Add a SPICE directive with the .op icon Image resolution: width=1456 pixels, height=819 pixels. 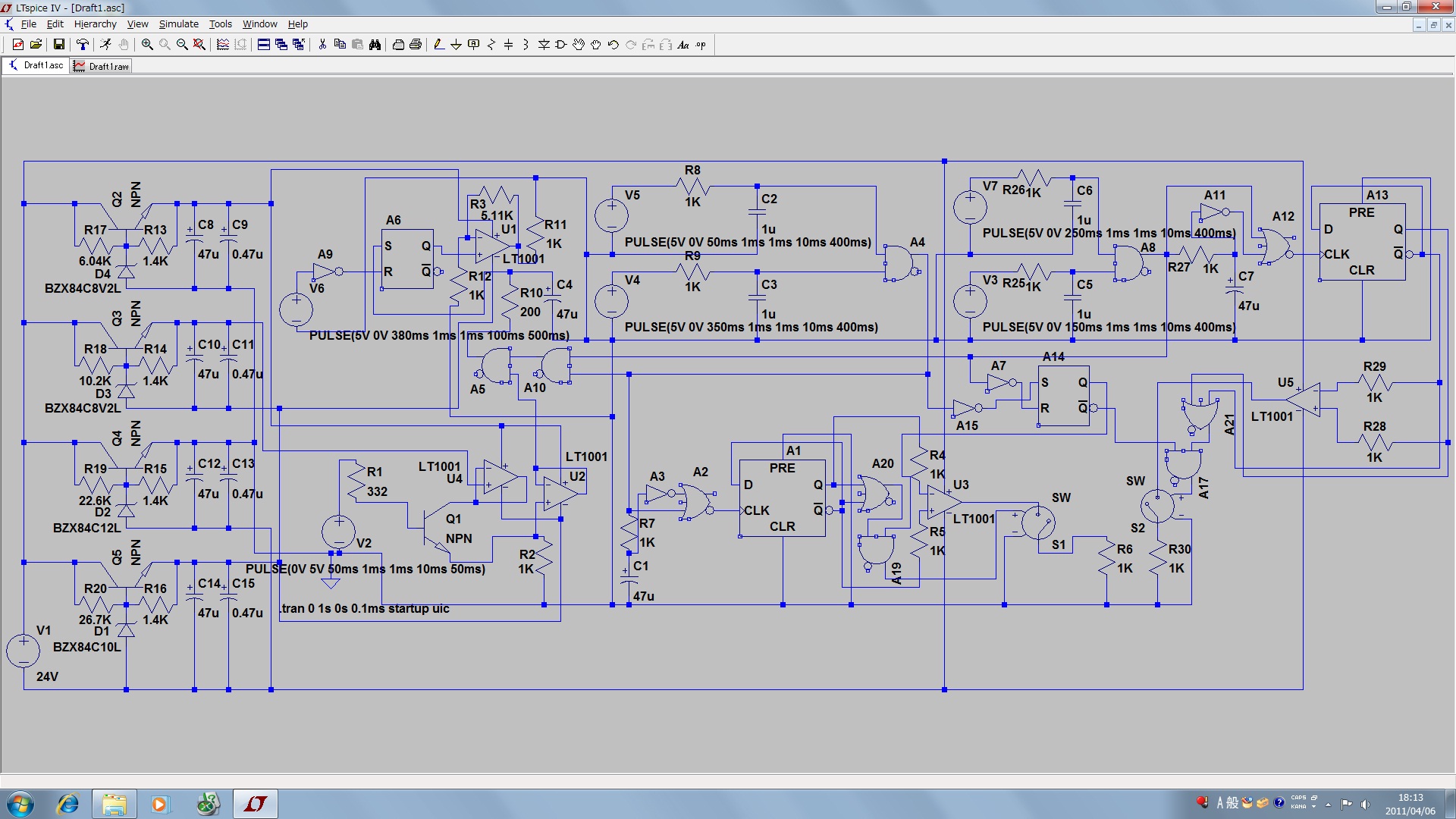pyautogui.click(x=701, y=45)
